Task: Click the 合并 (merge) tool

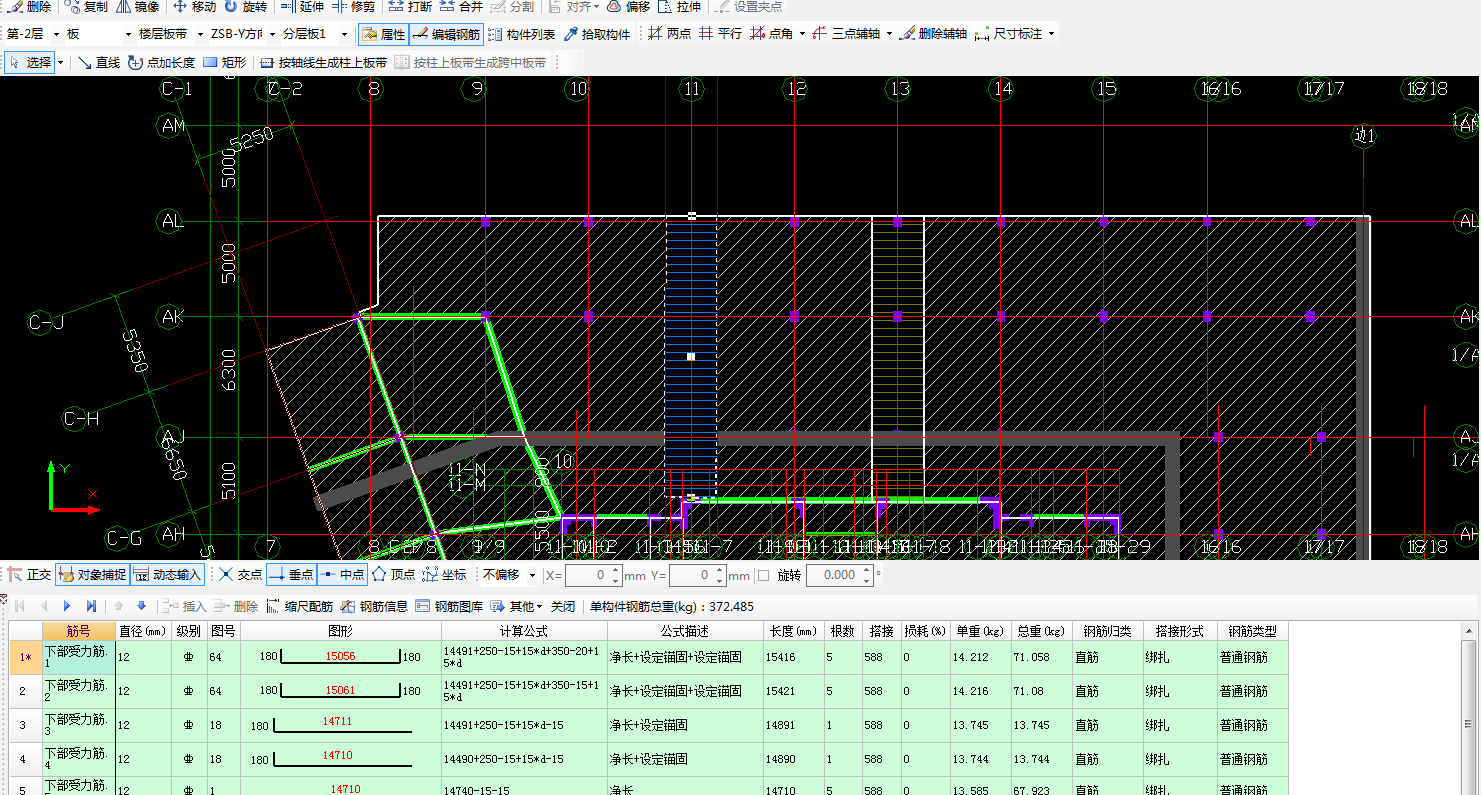Action: 461,6
